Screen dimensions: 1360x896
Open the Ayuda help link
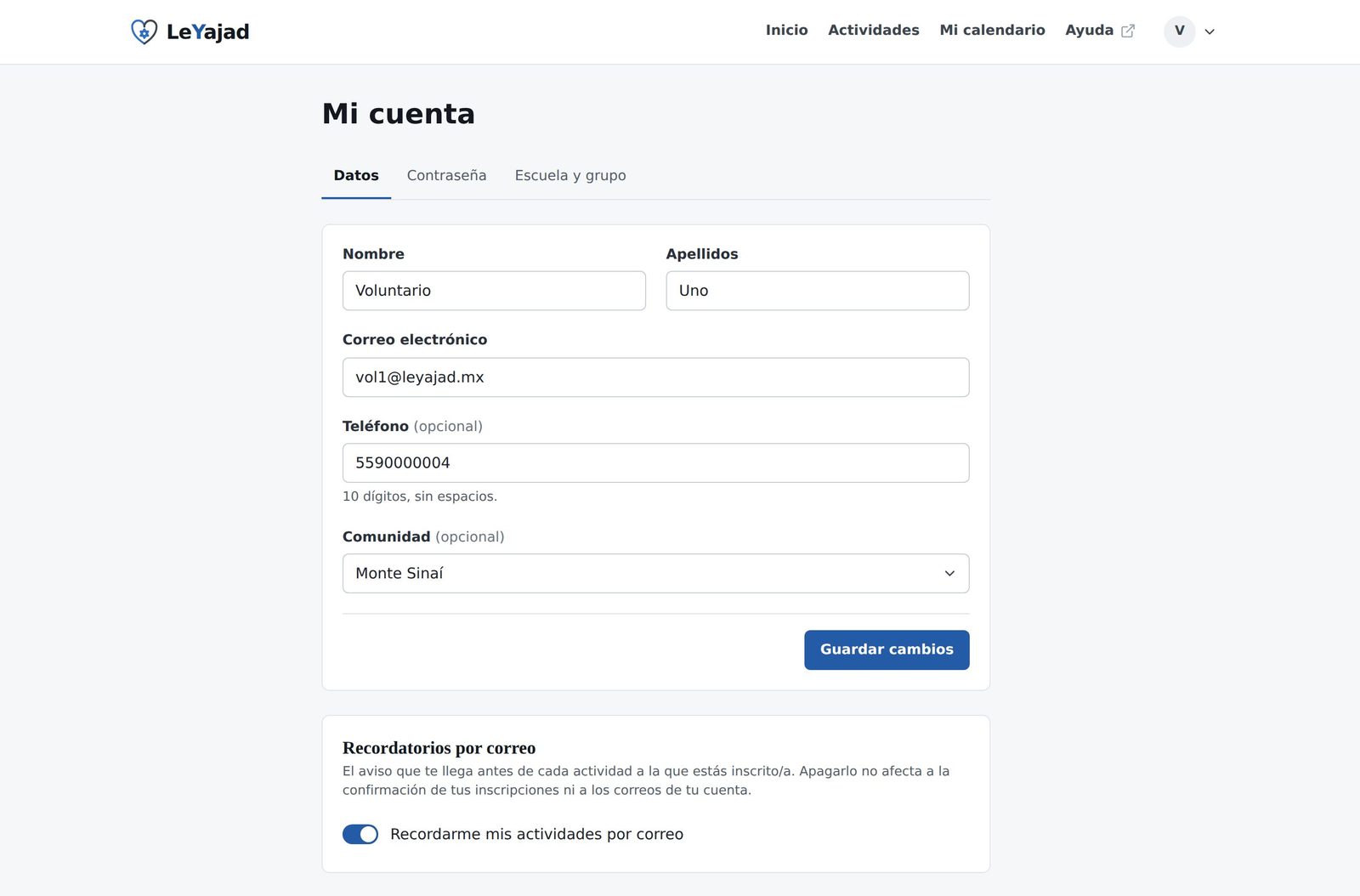(1099, 31)
